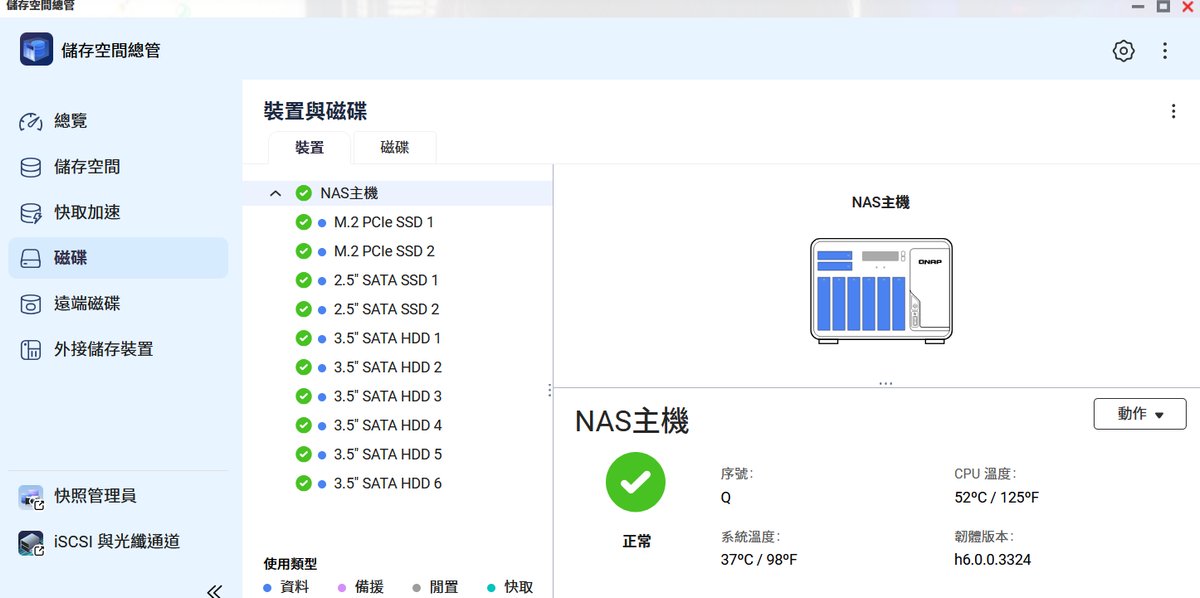1200x598 pixels.
Task: Switch to the 磁碟 tab
Action: (x=394, y=147)
